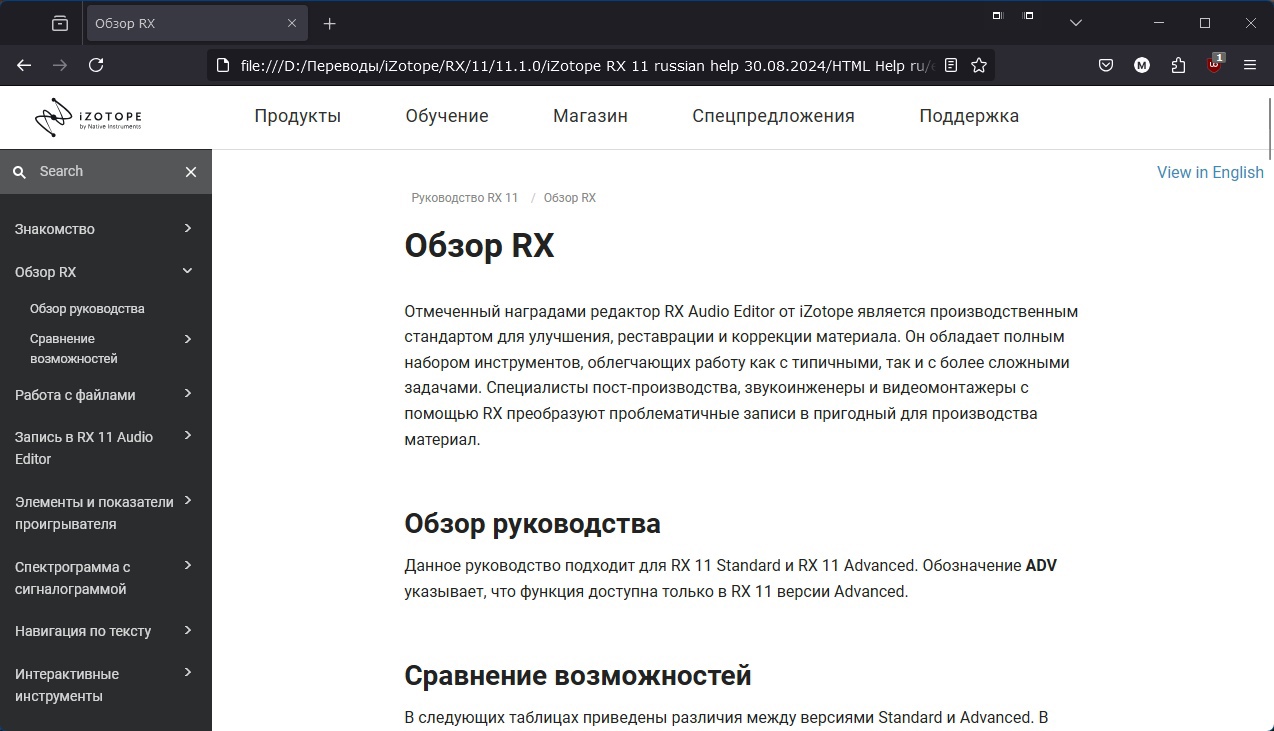This screenshot has width=1274, height=731.
Task: Open the Firefox View icon beside the tab
Action: click(x=60, y=23)
